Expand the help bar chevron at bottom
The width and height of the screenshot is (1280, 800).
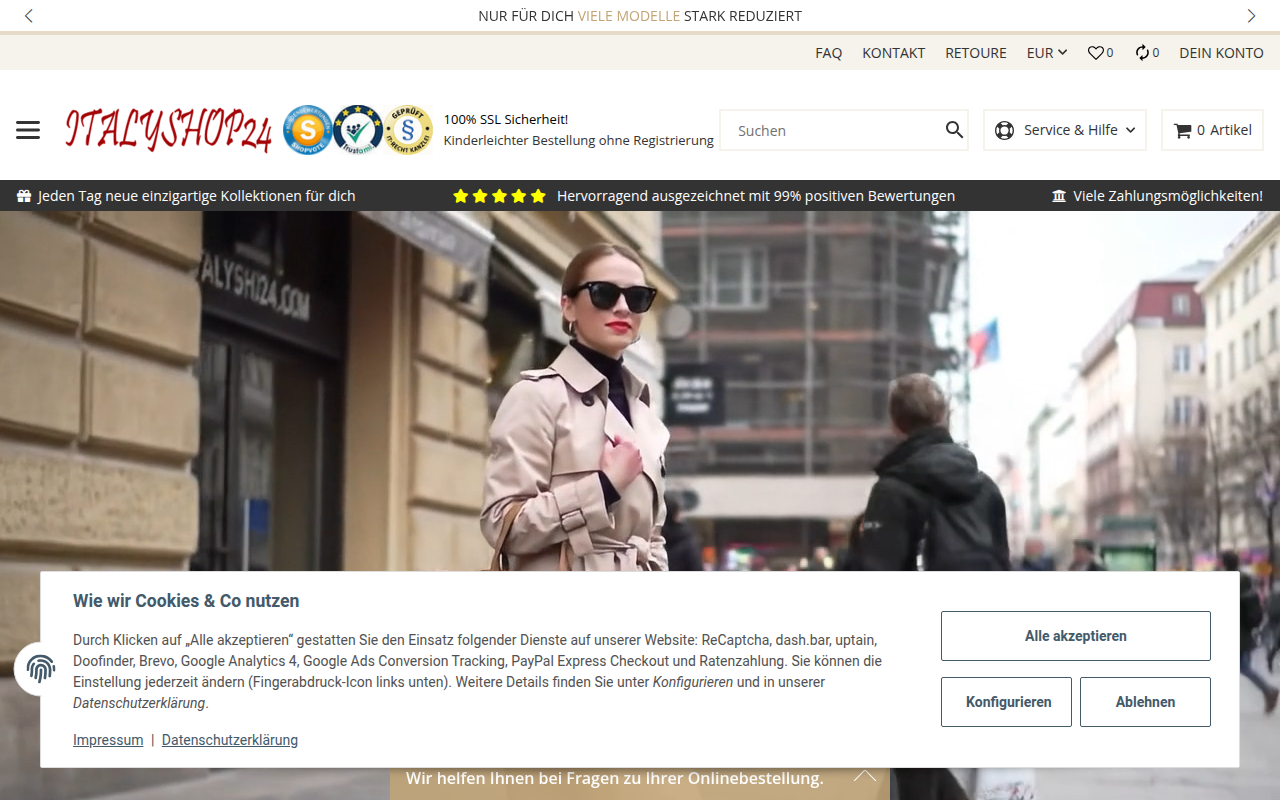(865, 777)
